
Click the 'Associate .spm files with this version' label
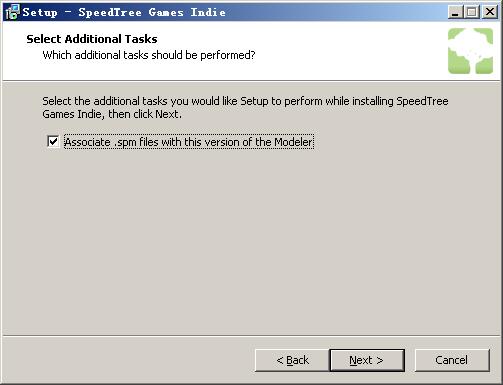coord(189,142)
